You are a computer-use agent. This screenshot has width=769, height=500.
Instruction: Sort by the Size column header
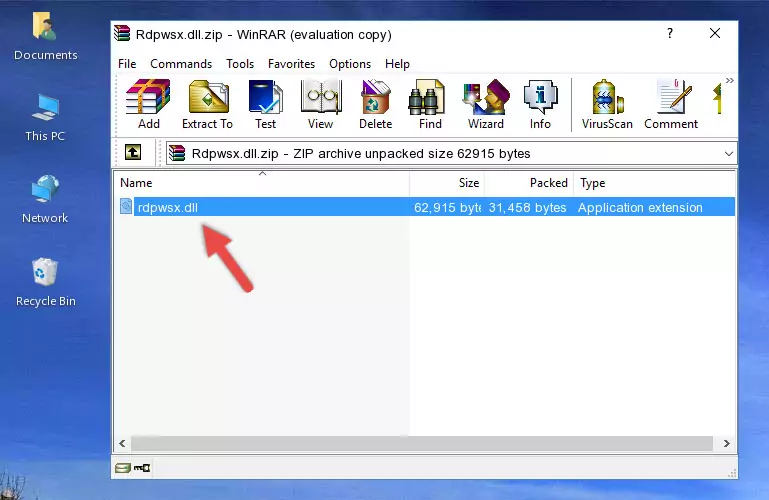447,183
